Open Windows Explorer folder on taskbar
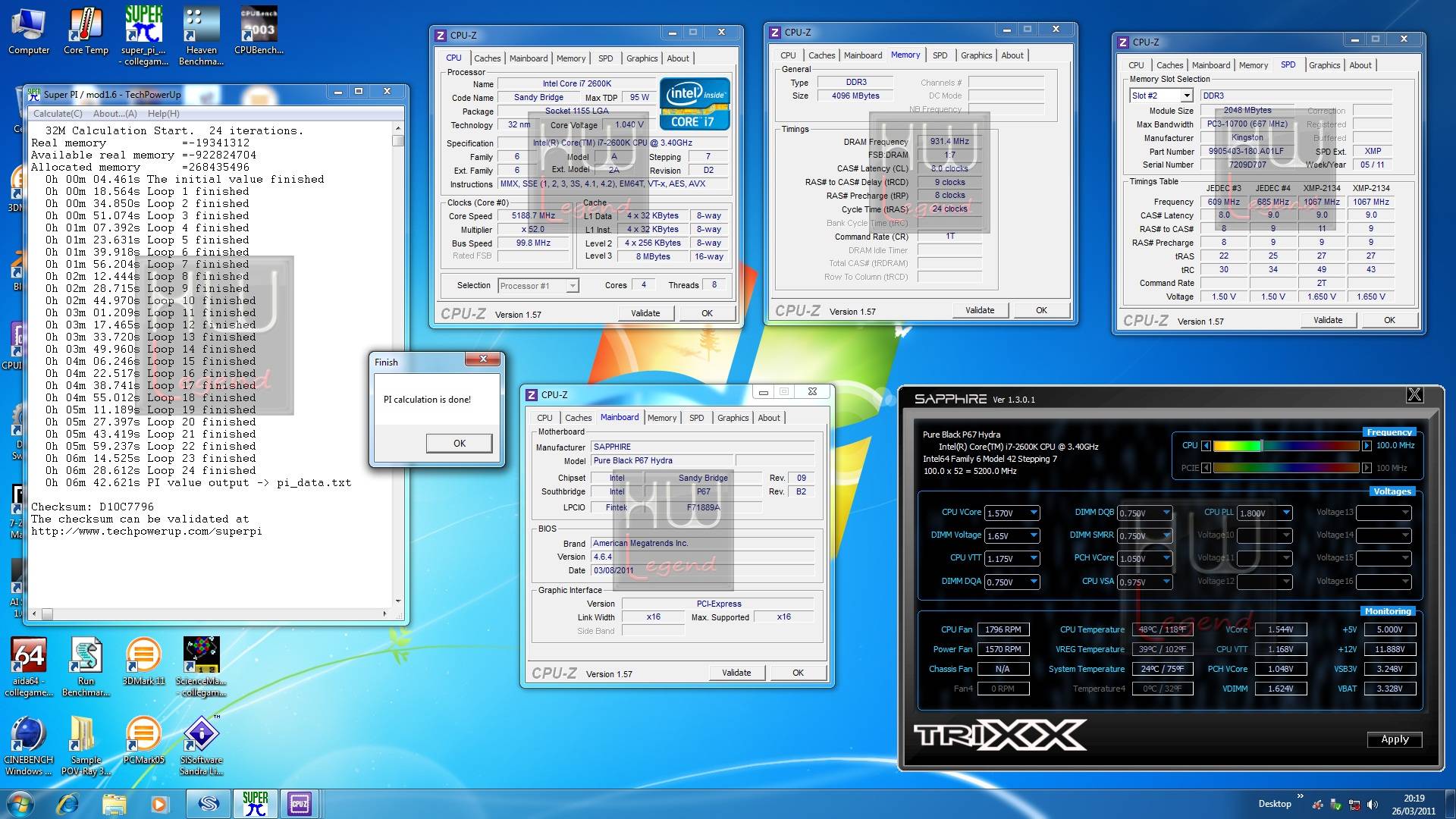The height and width of the screenshot is (819, 1456). click(114, 803)
